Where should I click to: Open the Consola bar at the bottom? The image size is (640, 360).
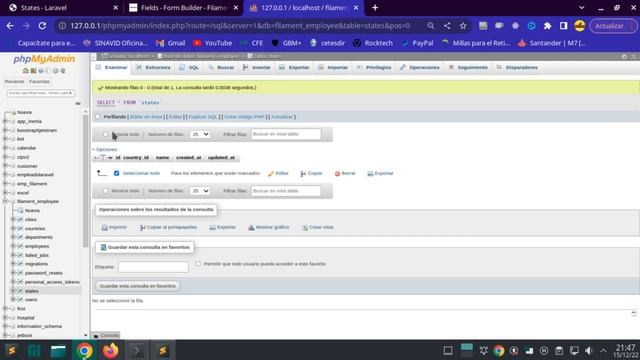pos(106,336)
